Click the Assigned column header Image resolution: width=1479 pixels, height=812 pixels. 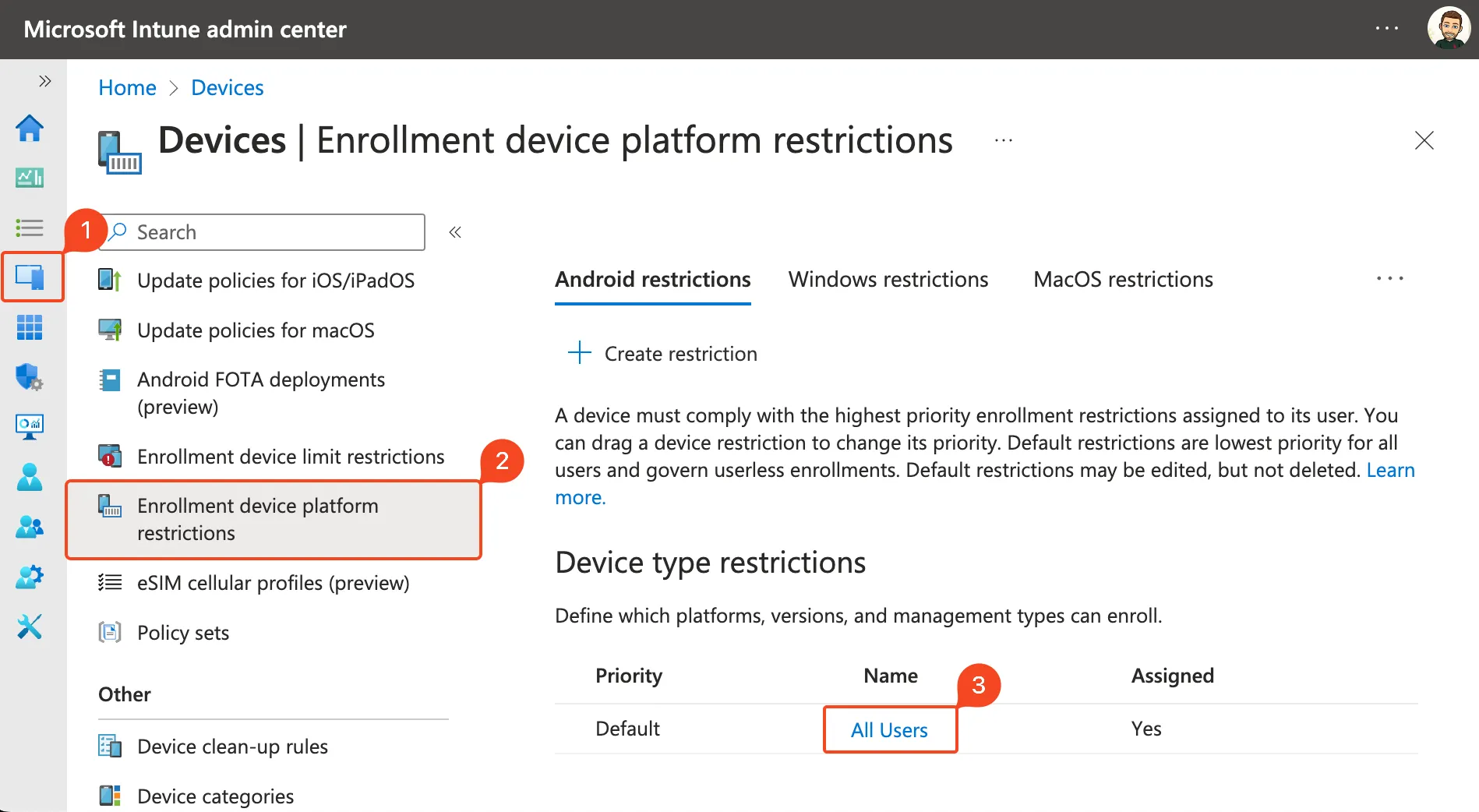coord(1173,676)
